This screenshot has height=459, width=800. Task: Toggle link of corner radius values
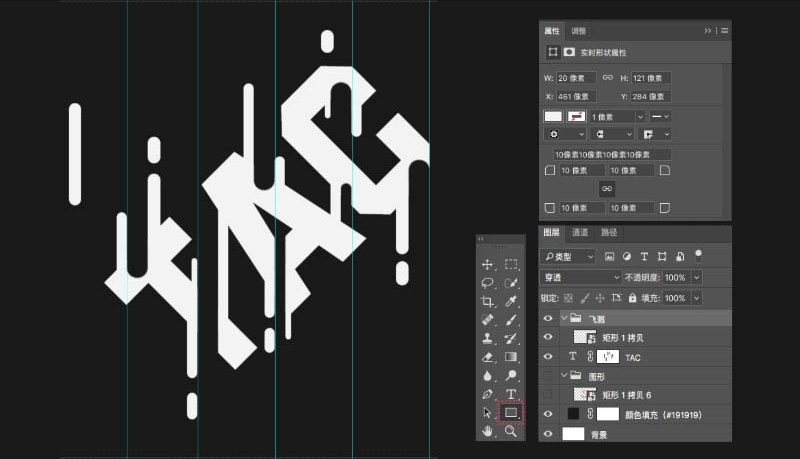pyautogui.click(x=607, y=189)
